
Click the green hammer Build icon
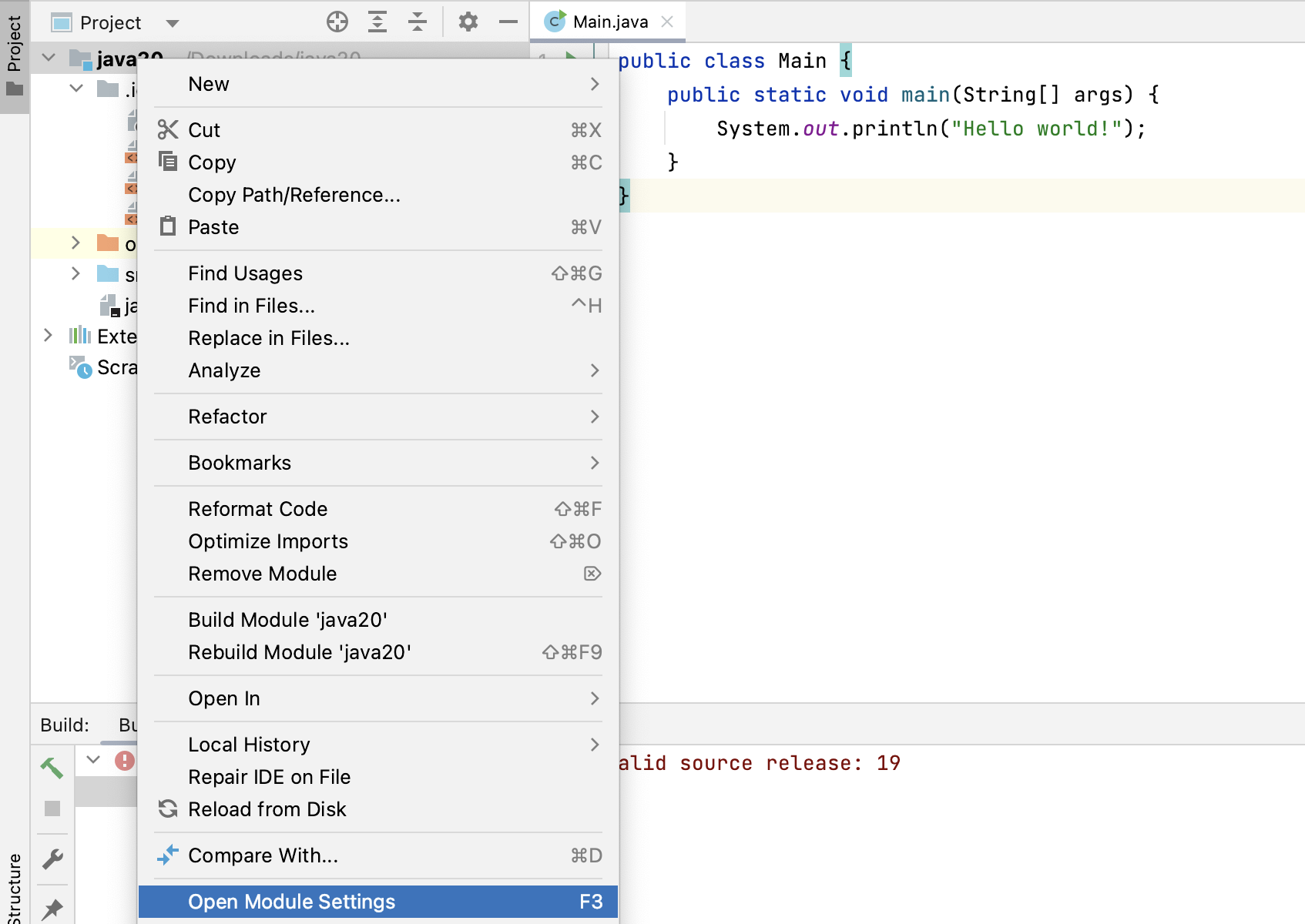pos(52,767)
